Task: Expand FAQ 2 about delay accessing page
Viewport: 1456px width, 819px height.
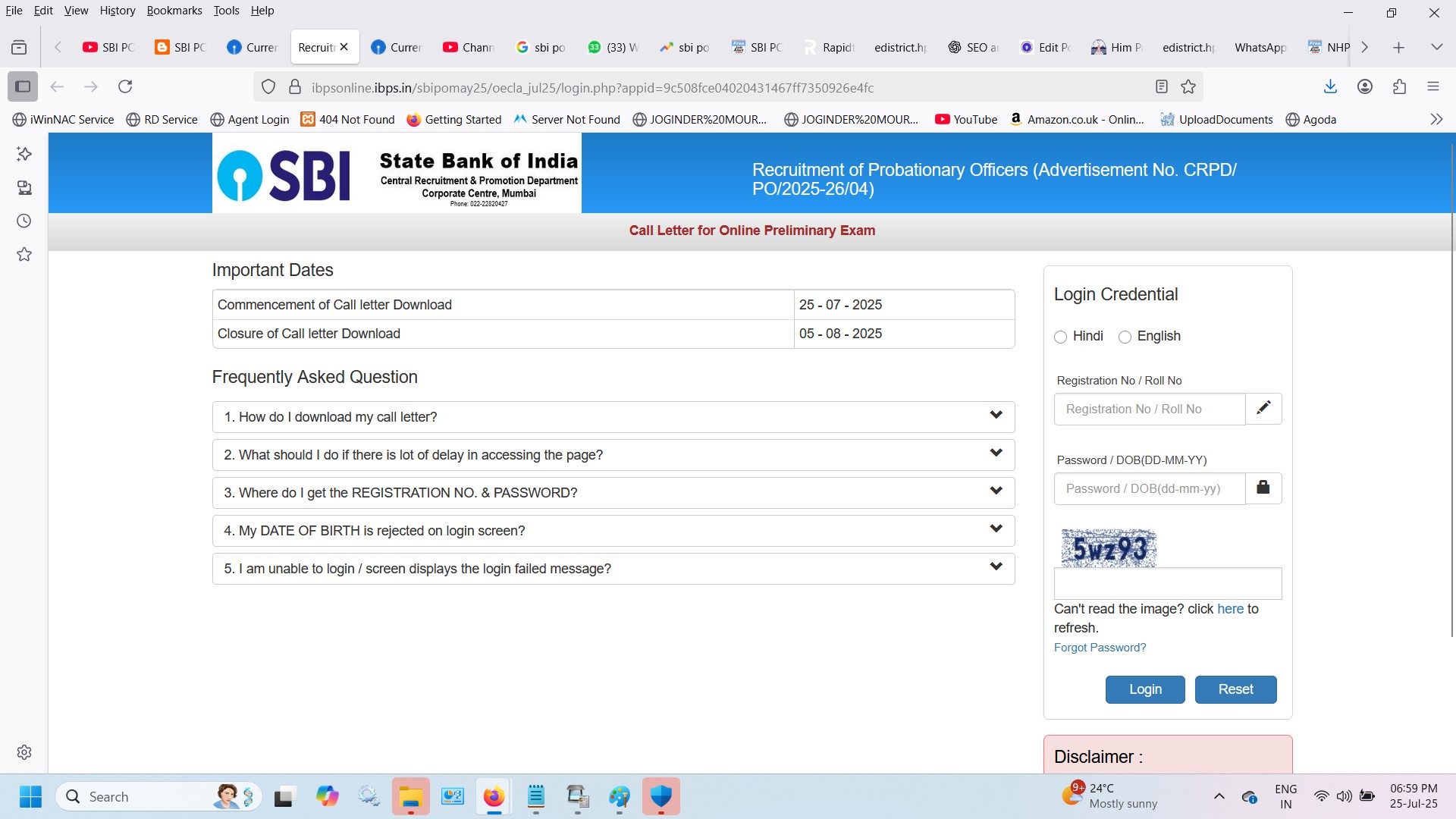Action: tap(613, 455)
